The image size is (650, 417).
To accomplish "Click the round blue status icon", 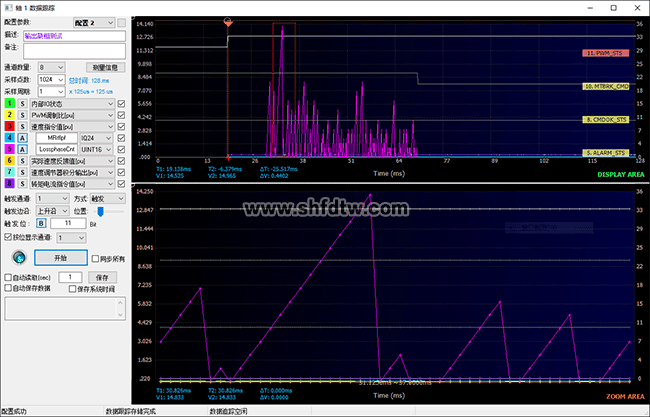I will (18, 257).
